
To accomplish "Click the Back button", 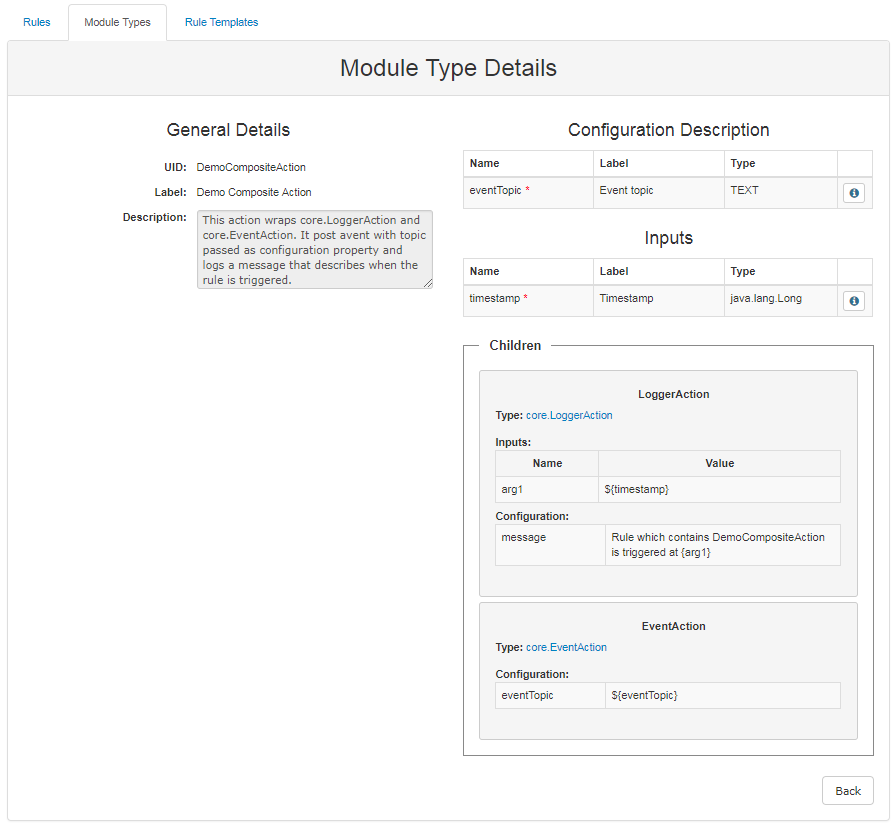I will [847, 790].
